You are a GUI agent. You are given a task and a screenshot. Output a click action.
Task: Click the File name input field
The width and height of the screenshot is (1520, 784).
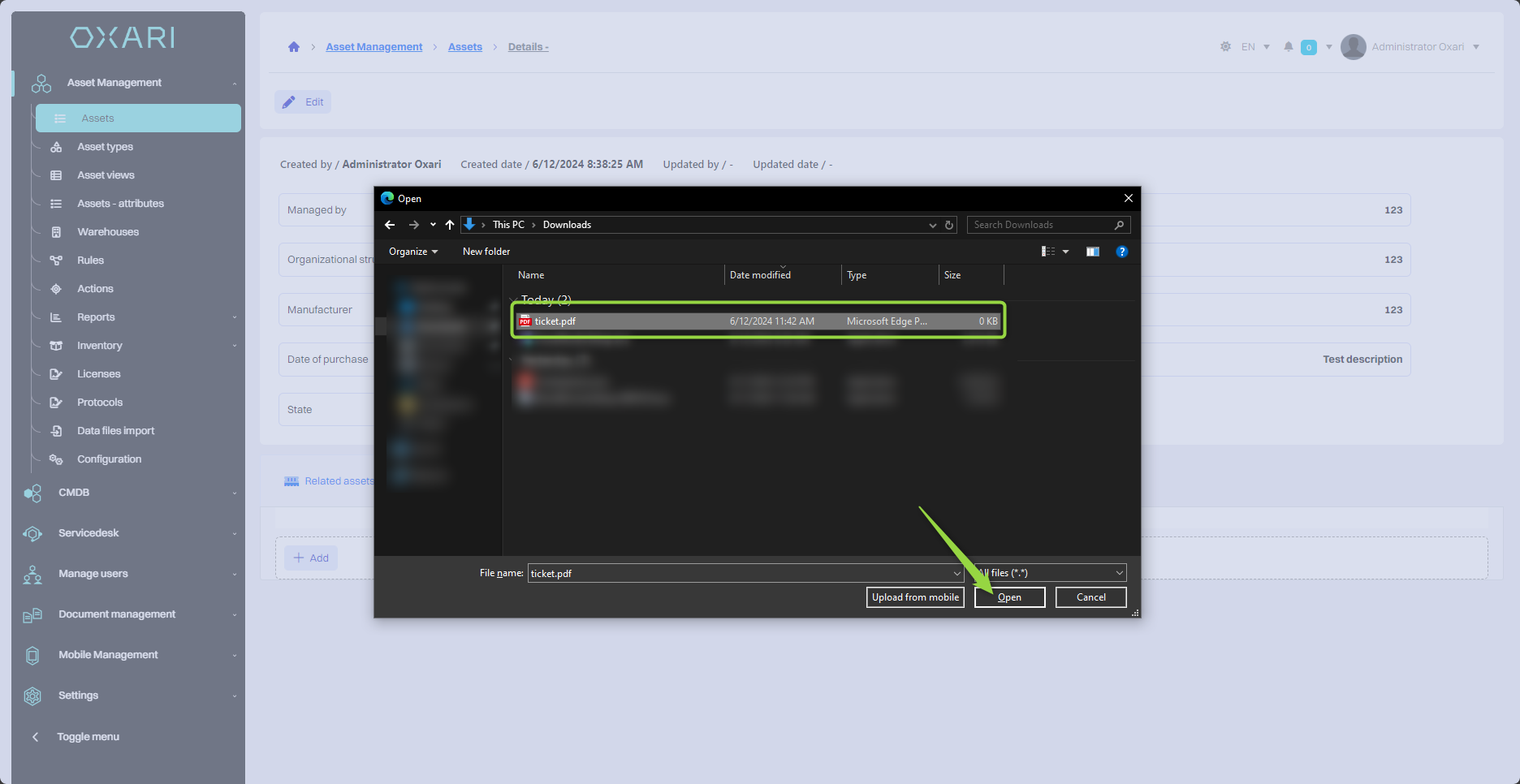(x=739, y=573)
